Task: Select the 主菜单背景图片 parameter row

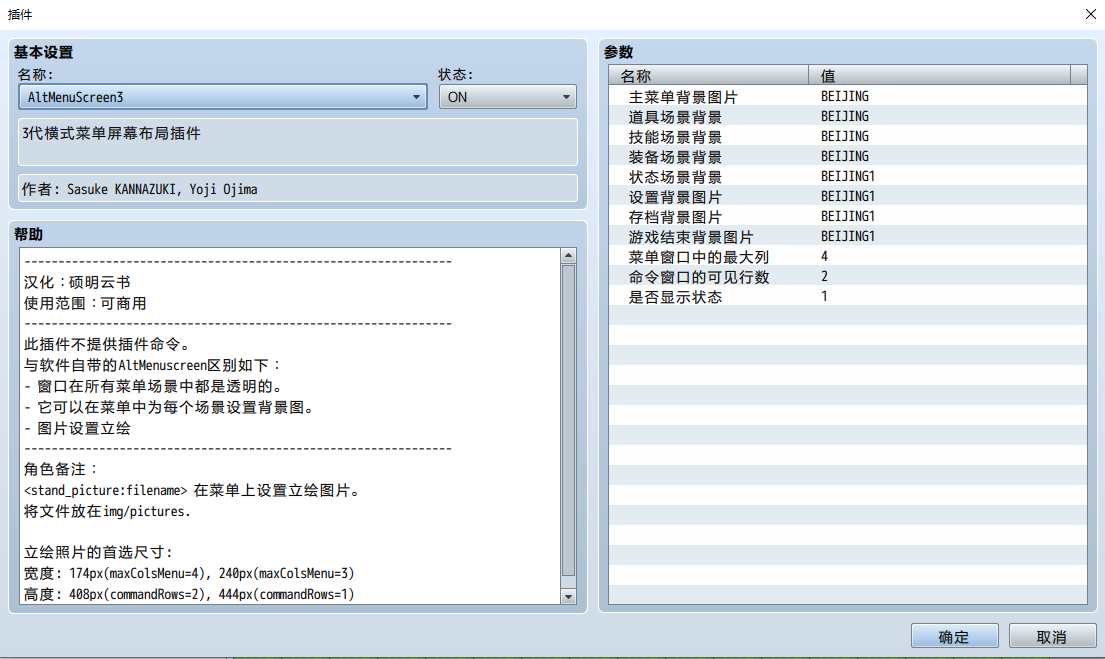Action: [x=848, y=97]
